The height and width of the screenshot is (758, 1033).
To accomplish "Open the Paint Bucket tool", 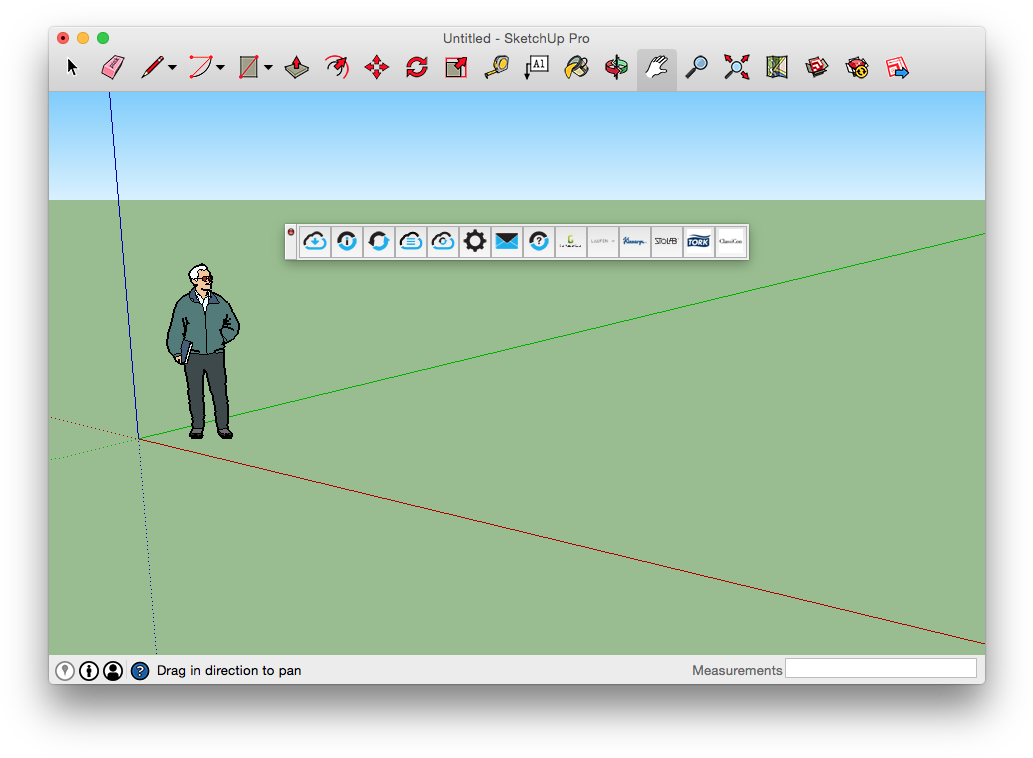I will click(576, 67).
